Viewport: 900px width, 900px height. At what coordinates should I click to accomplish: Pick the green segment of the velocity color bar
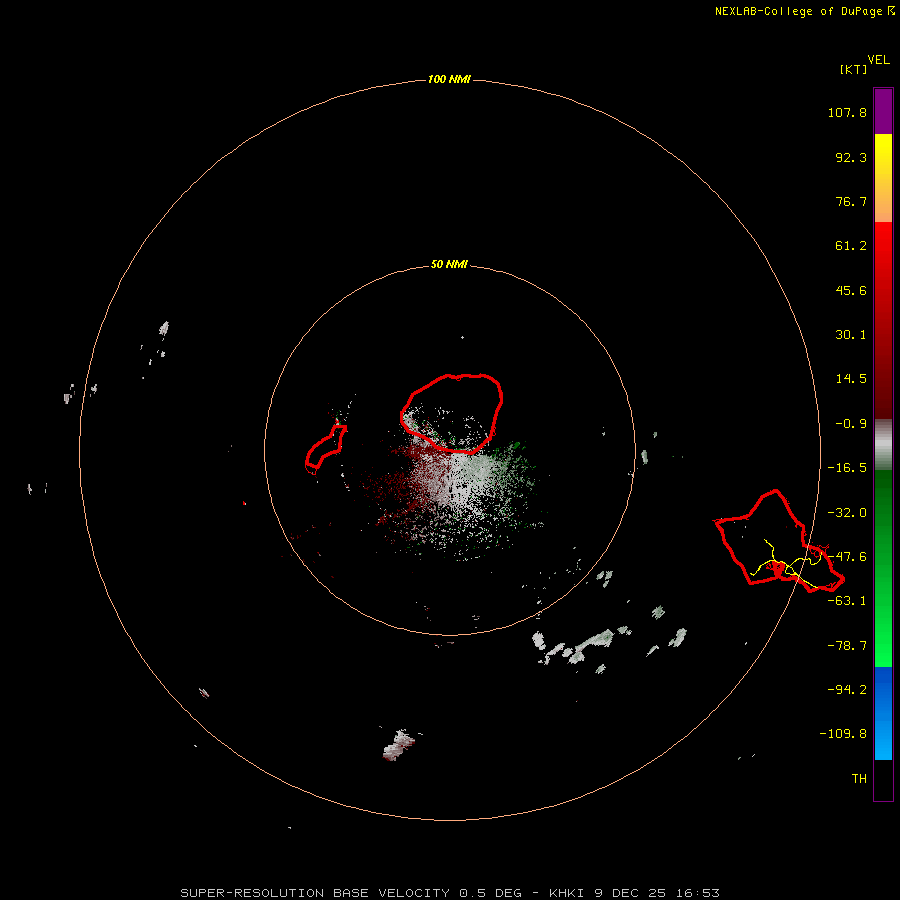883,568
